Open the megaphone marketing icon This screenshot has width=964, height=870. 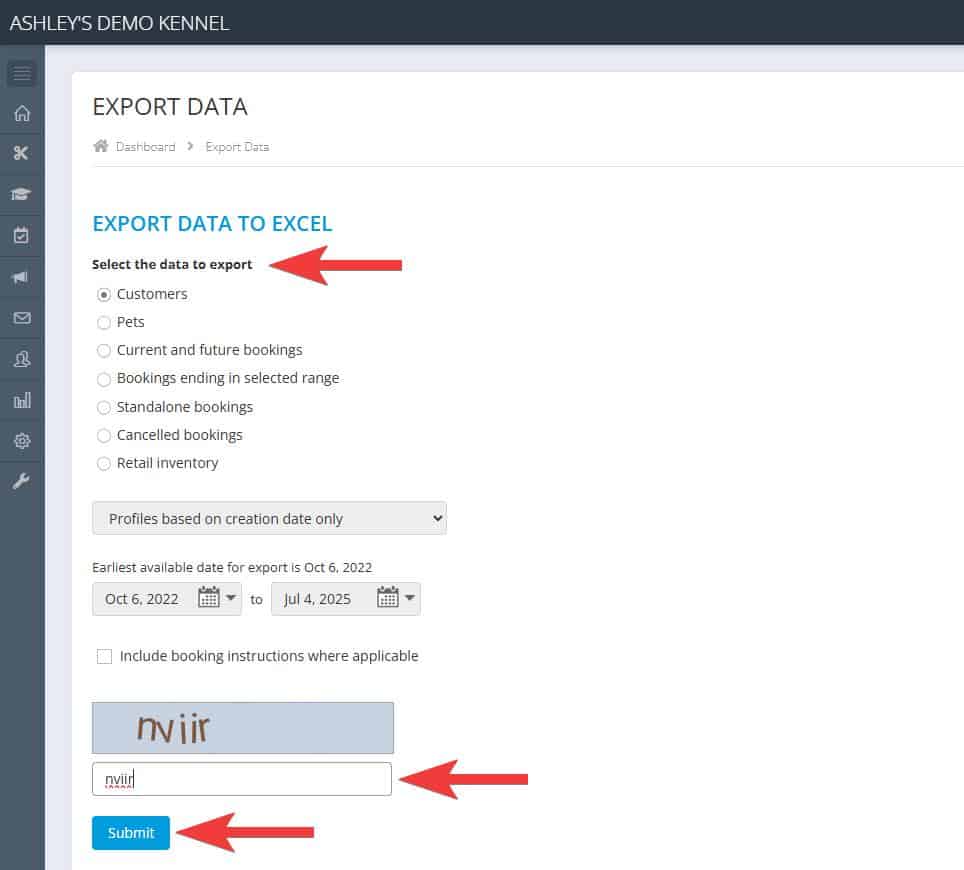(x=22, y=277)
